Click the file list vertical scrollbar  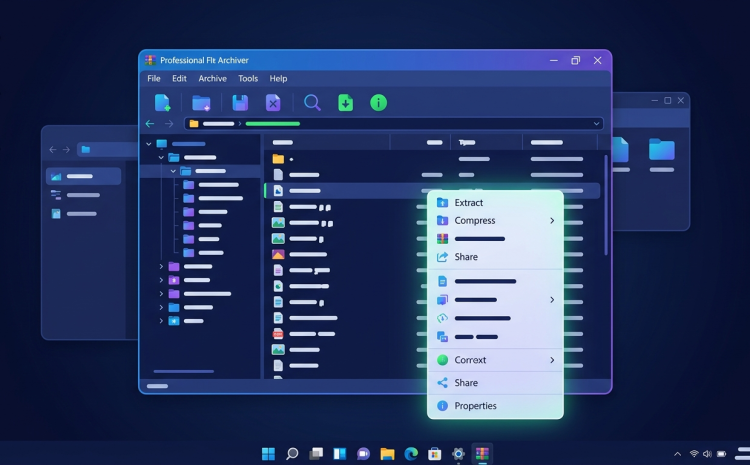tap(606, 205)
